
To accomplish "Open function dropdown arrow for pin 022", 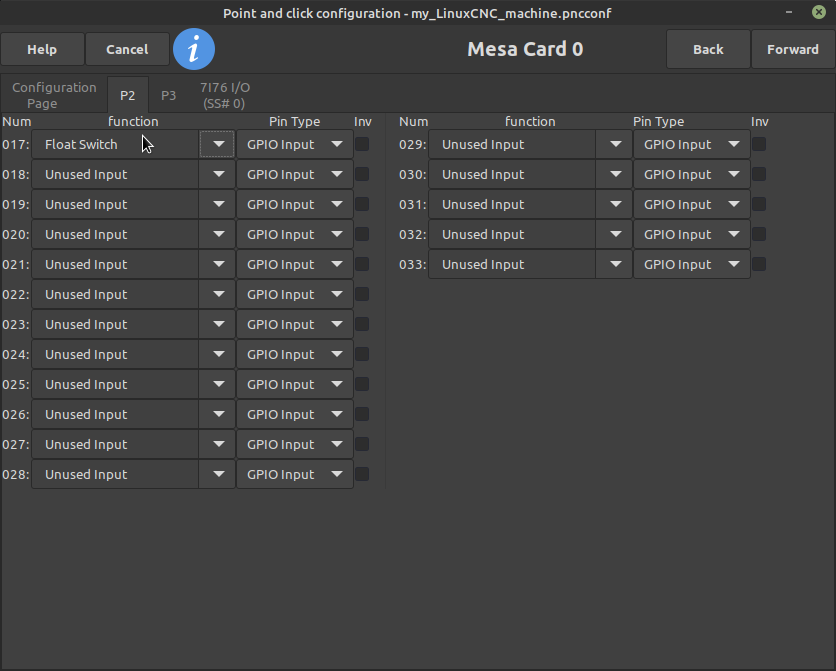I will tap(218, 294).
